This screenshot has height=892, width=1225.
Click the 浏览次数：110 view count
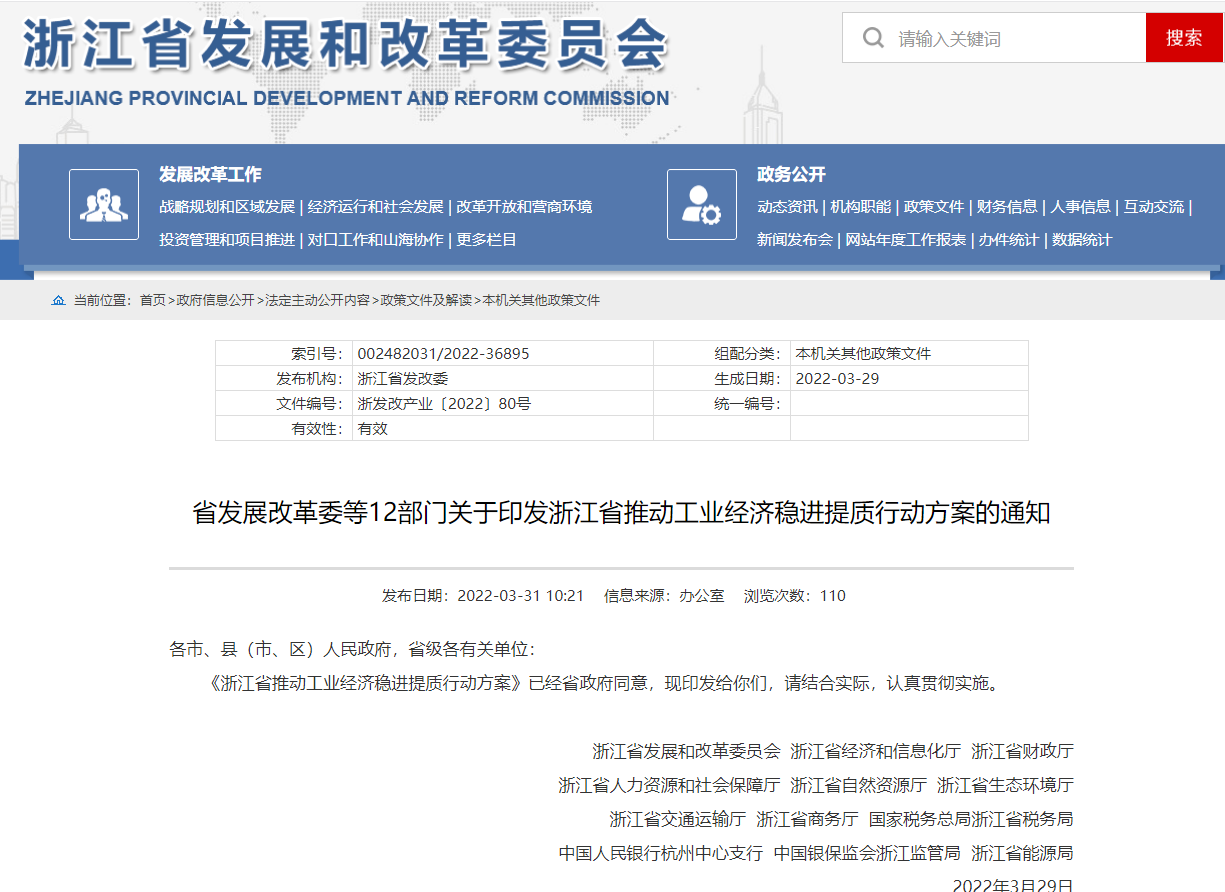tap(795, 596)
